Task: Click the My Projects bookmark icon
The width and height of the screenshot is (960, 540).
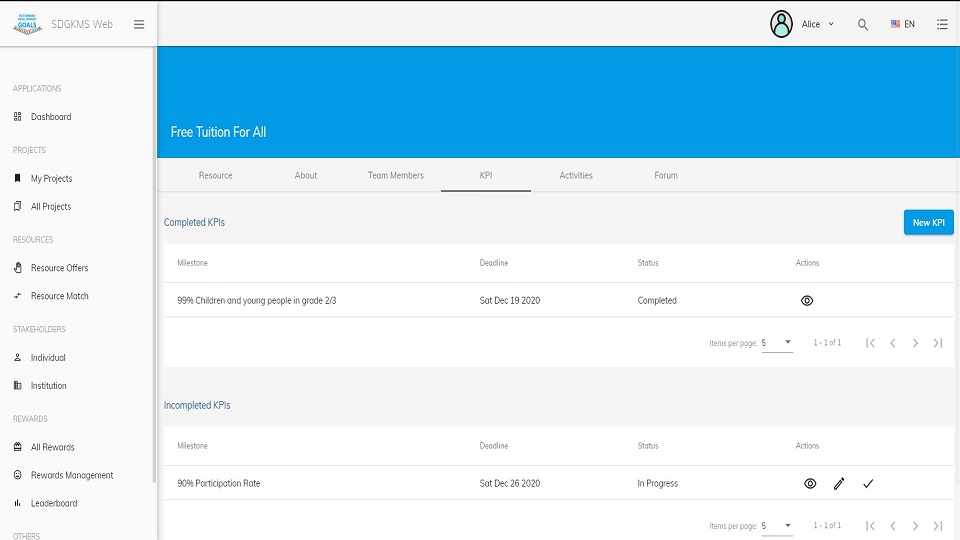Action: (18, 178)
